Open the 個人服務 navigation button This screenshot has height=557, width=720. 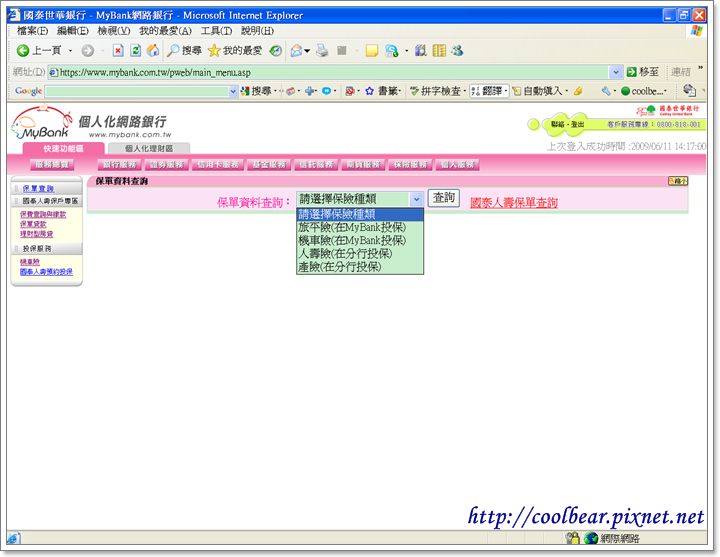[457, 164]
